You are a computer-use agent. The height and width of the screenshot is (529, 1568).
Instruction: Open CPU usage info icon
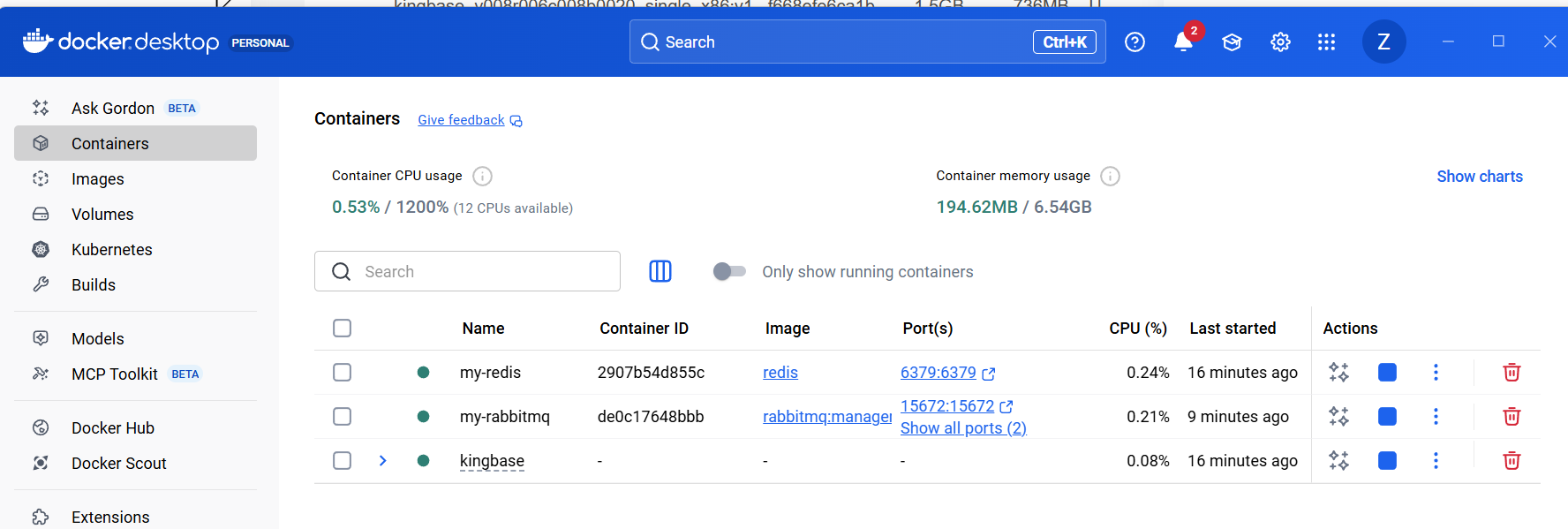coord(482,176)
